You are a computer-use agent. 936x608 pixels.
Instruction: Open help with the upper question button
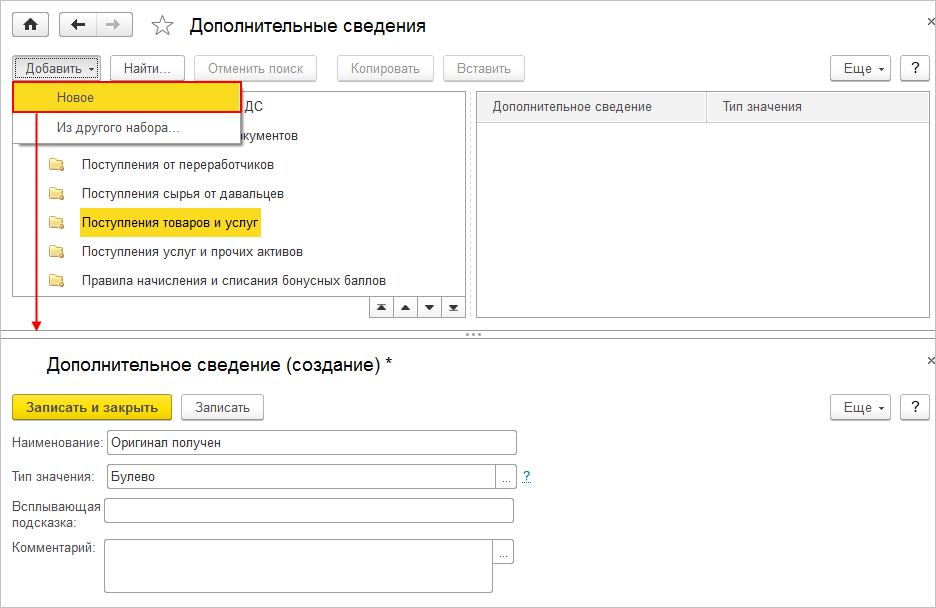pos(915,69)
